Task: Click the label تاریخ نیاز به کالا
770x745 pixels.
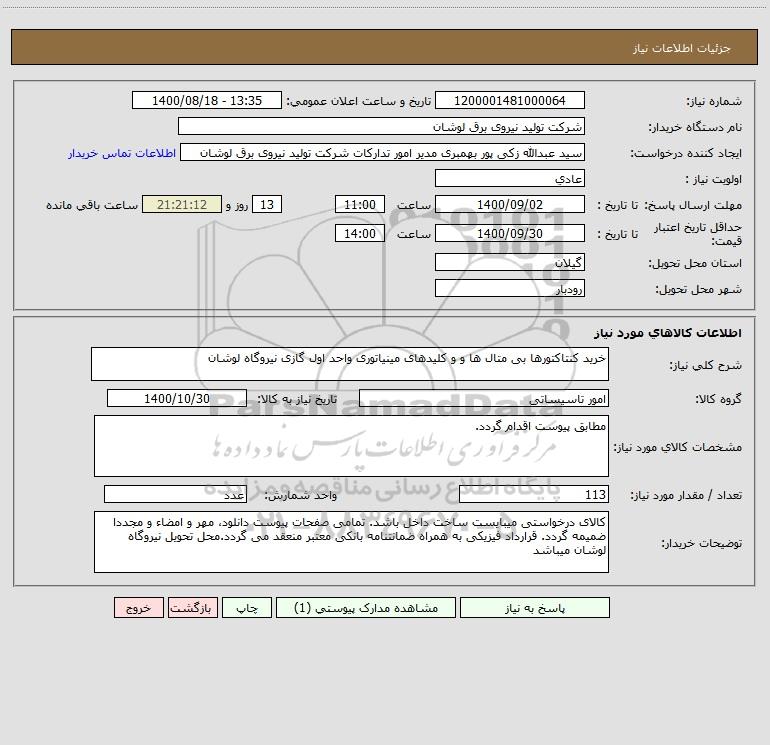Action: pyautogui.click(x=298, y=399)
